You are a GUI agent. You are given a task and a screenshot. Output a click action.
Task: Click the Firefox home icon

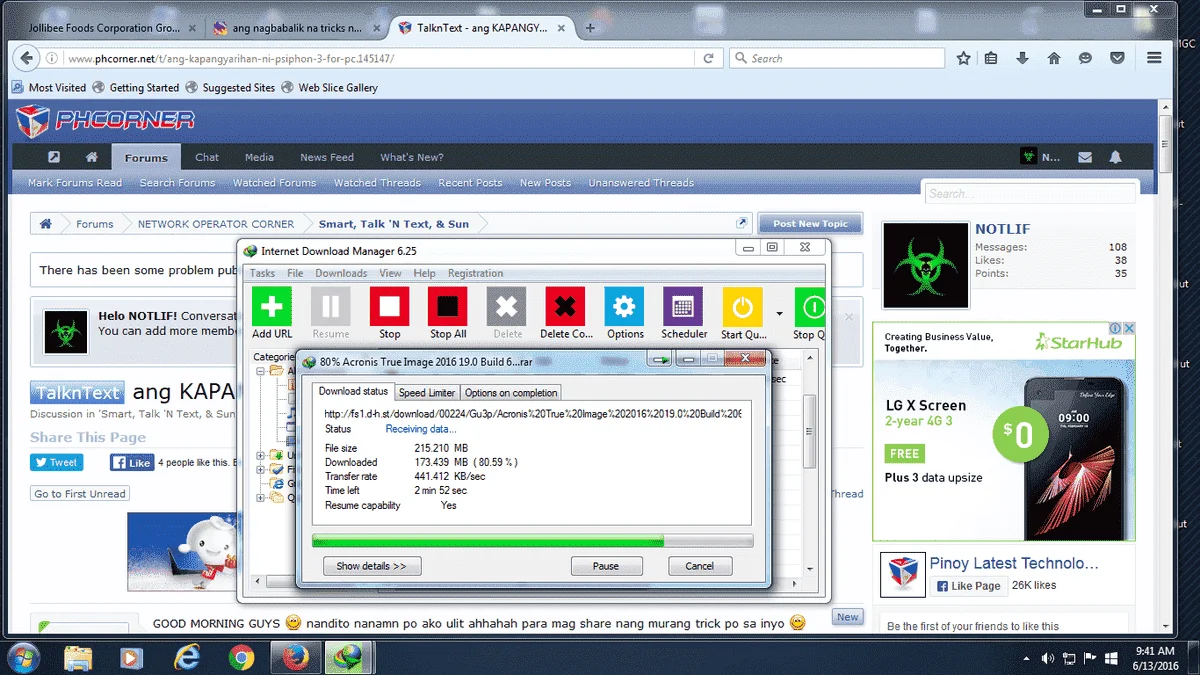point(1053,59)
